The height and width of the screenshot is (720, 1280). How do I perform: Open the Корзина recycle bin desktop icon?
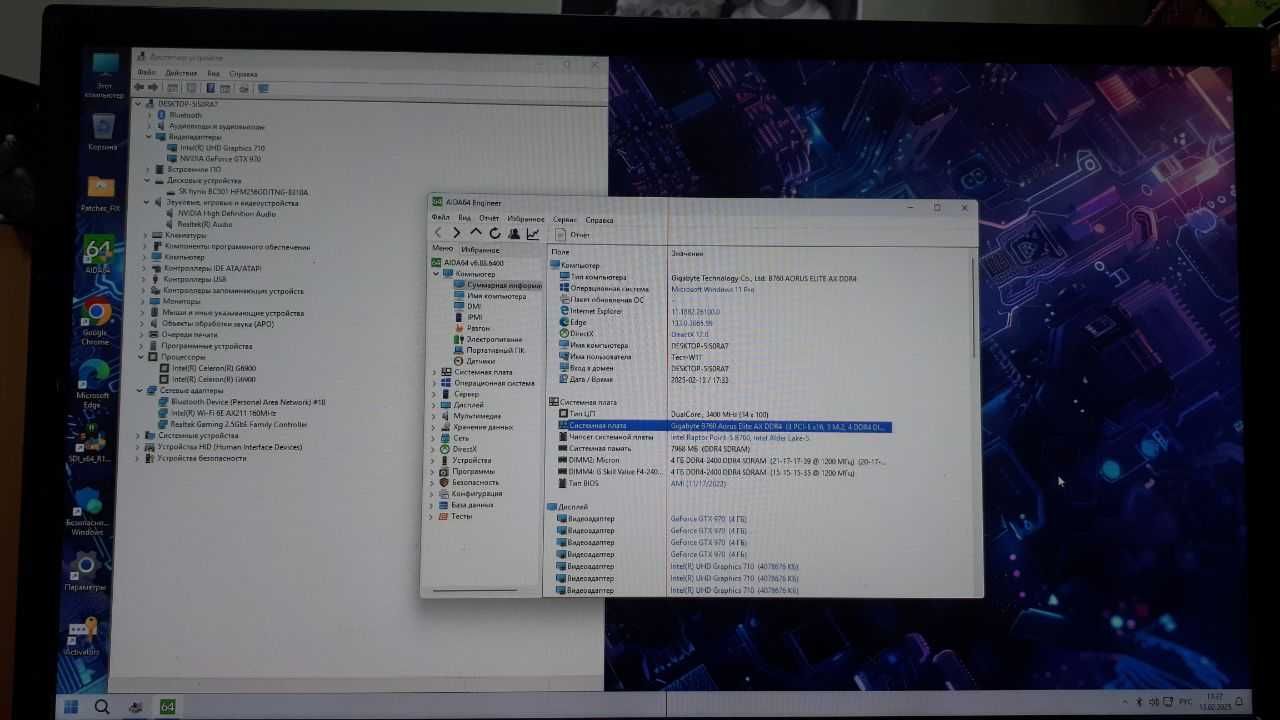[x=102, y=132]
